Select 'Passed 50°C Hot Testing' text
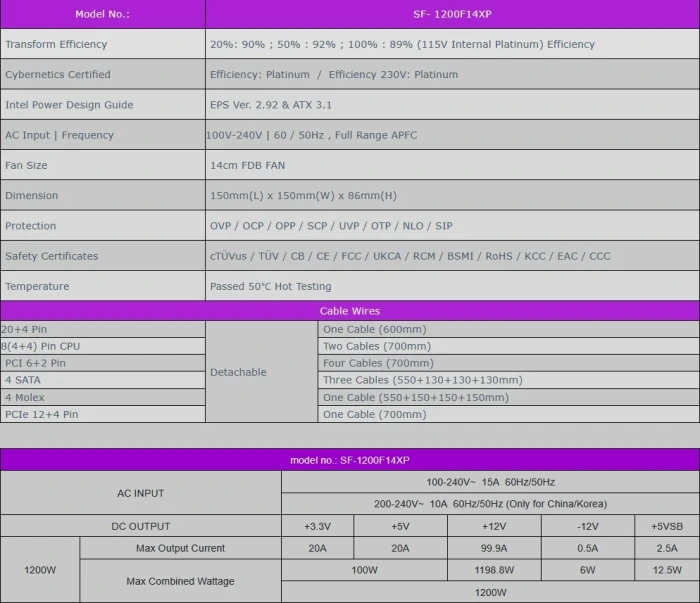Image resolution: width=700 pixels, height=603 pixels. coord(270,287)
